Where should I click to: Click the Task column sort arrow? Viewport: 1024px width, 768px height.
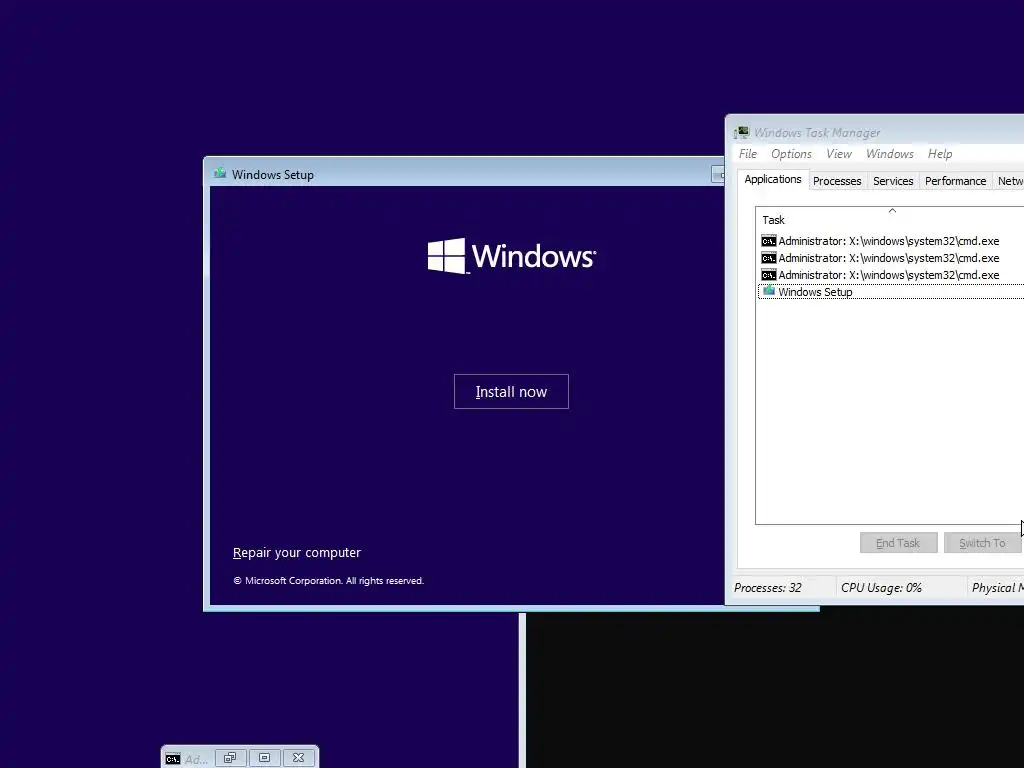(892, 210)
